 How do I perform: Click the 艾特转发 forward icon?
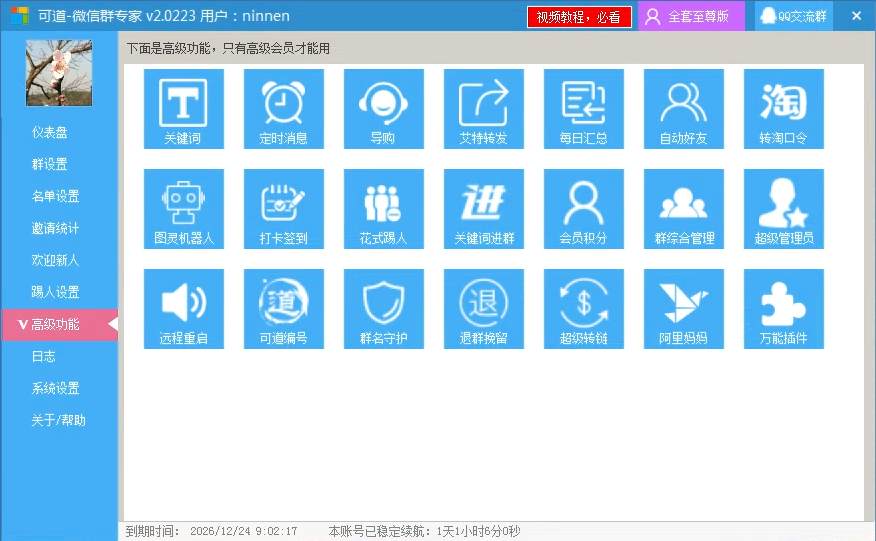click(483, 108)
